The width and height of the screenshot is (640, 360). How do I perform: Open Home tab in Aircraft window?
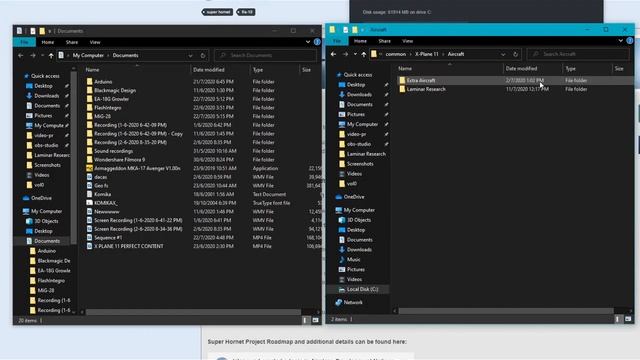360,41
